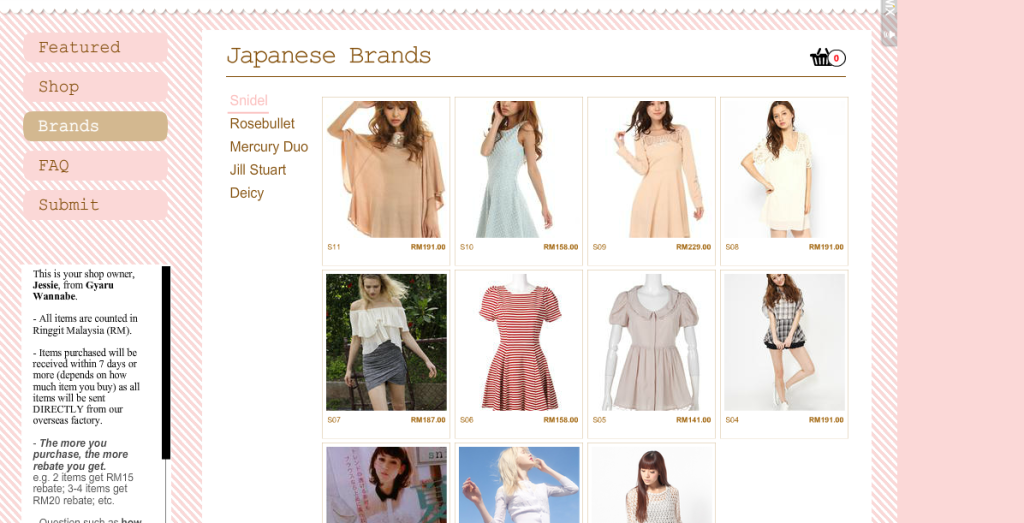1024x523 pixels.
Task: View S05 beige collar dress on mannequin
Action: coord(651,342)
